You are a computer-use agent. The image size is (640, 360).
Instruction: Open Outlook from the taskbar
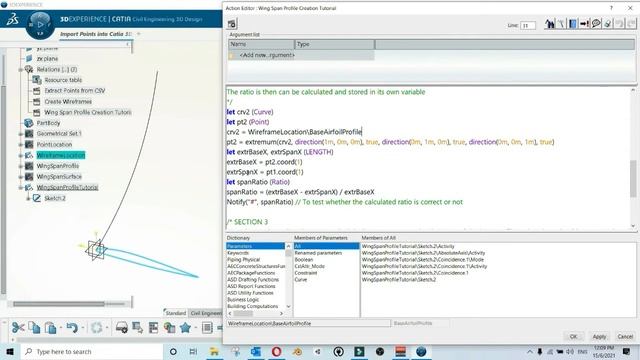coord(256,351)
